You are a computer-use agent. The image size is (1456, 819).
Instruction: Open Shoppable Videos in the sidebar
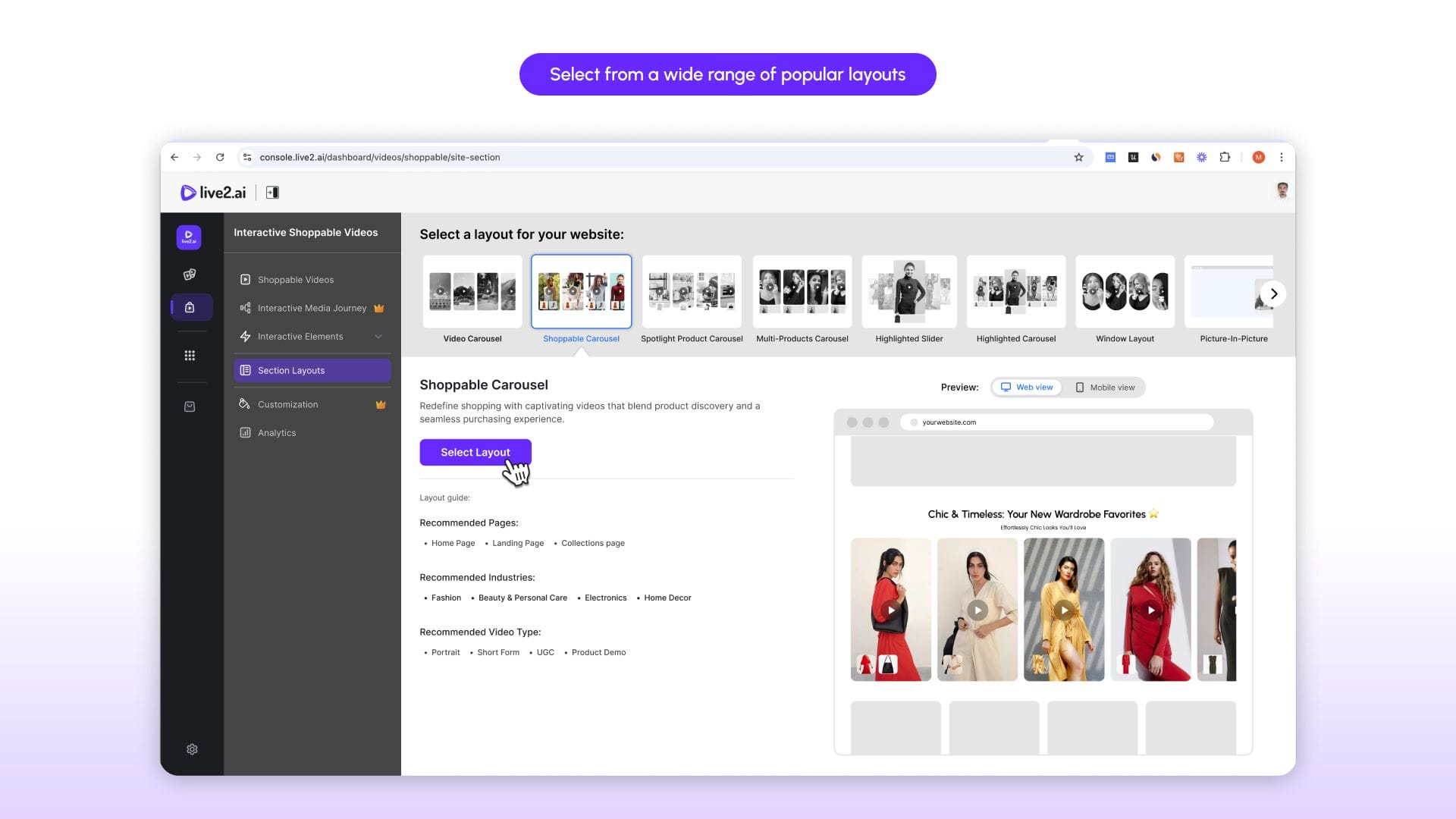click(x=296, y=280)
